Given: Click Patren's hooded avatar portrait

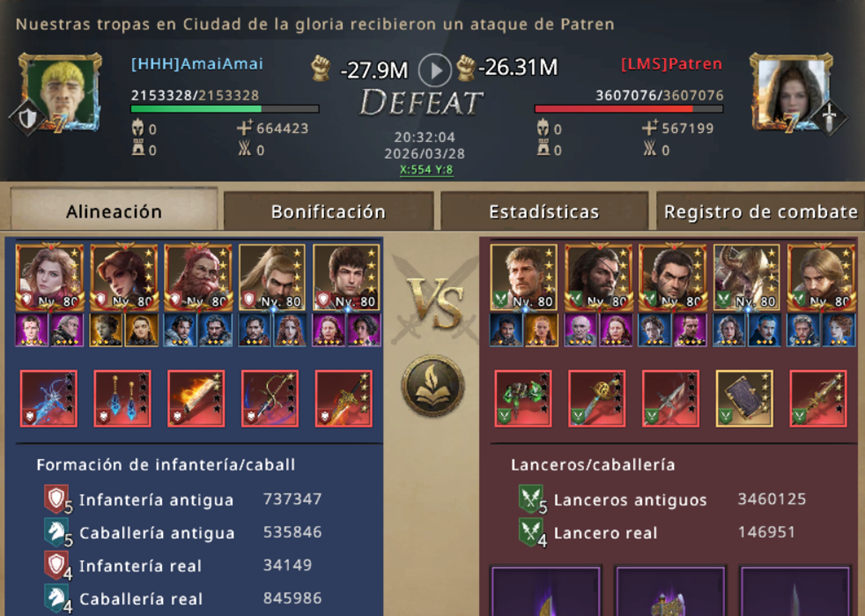Looking at the screenshot, I should click(791, 92).
